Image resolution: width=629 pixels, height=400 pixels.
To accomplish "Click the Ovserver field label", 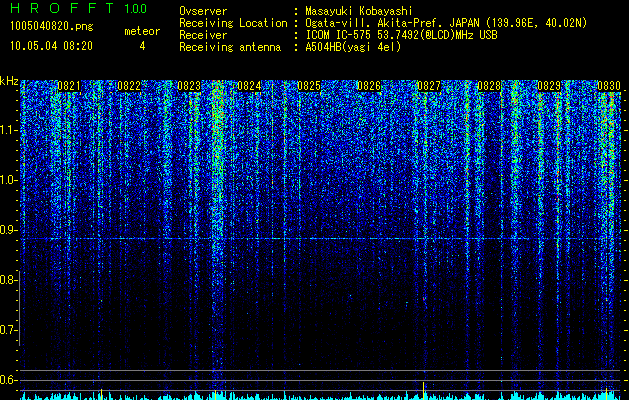I will (203, 11).
